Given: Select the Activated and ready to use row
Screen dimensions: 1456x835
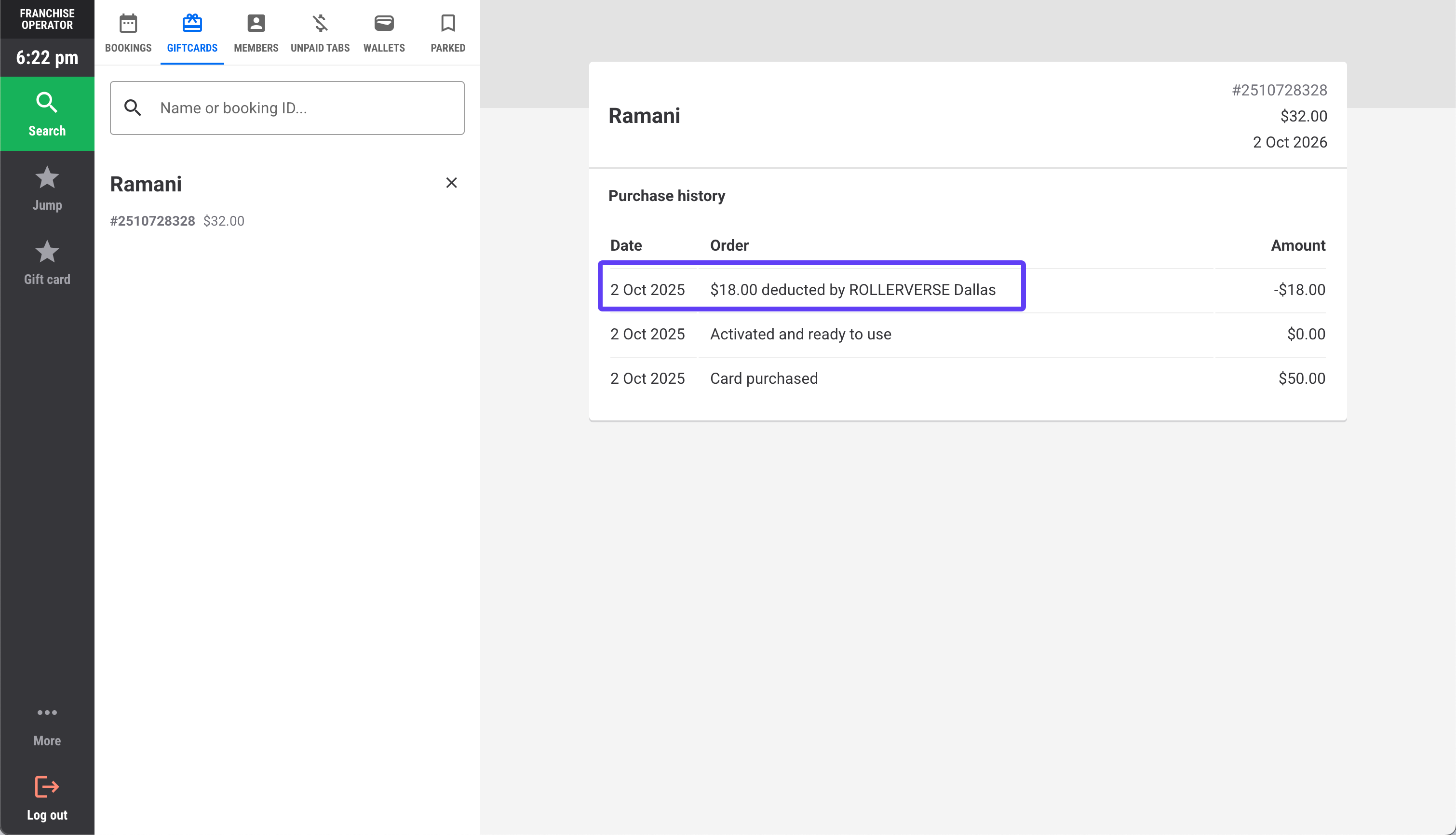Looking at the screenshot, I should 800,334.
